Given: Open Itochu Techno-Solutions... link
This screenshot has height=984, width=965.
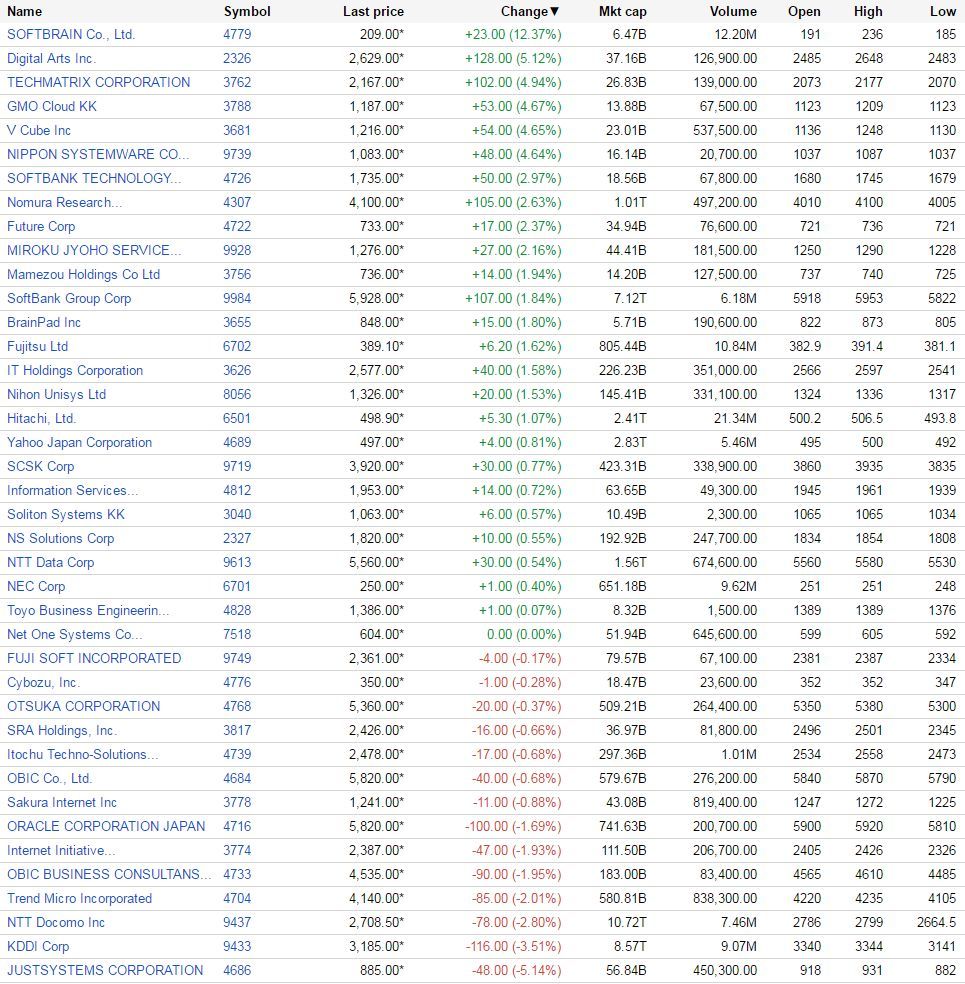Looking at the screenshot, I should [x=83, y=754].
